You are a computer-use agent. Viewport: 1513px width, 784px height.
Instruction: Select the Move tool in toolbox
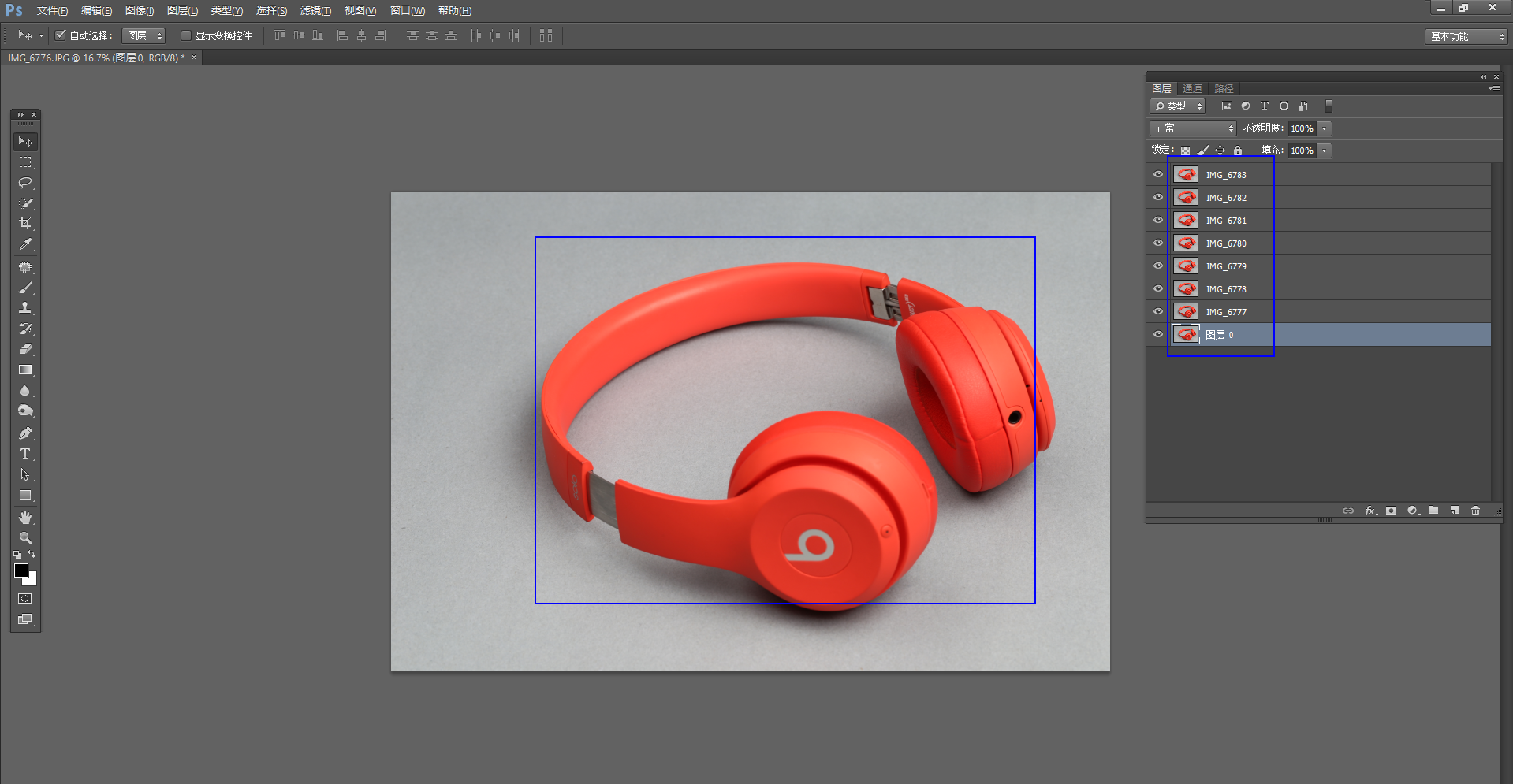coord(25,142)
